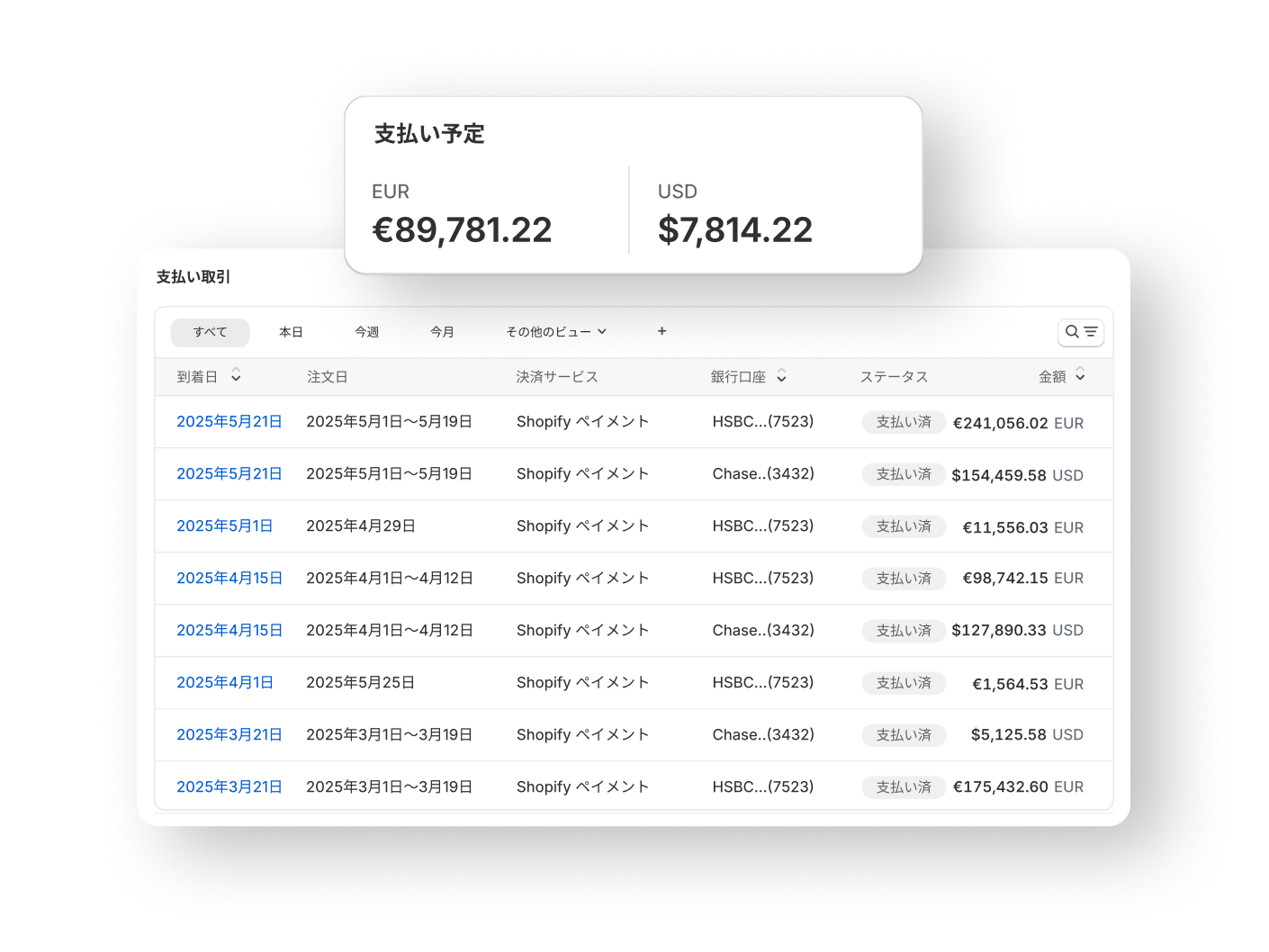The width and height of the screenshot is (1269, 952).
Task: Add a new view with plus icon
Action: pos(661,331)
